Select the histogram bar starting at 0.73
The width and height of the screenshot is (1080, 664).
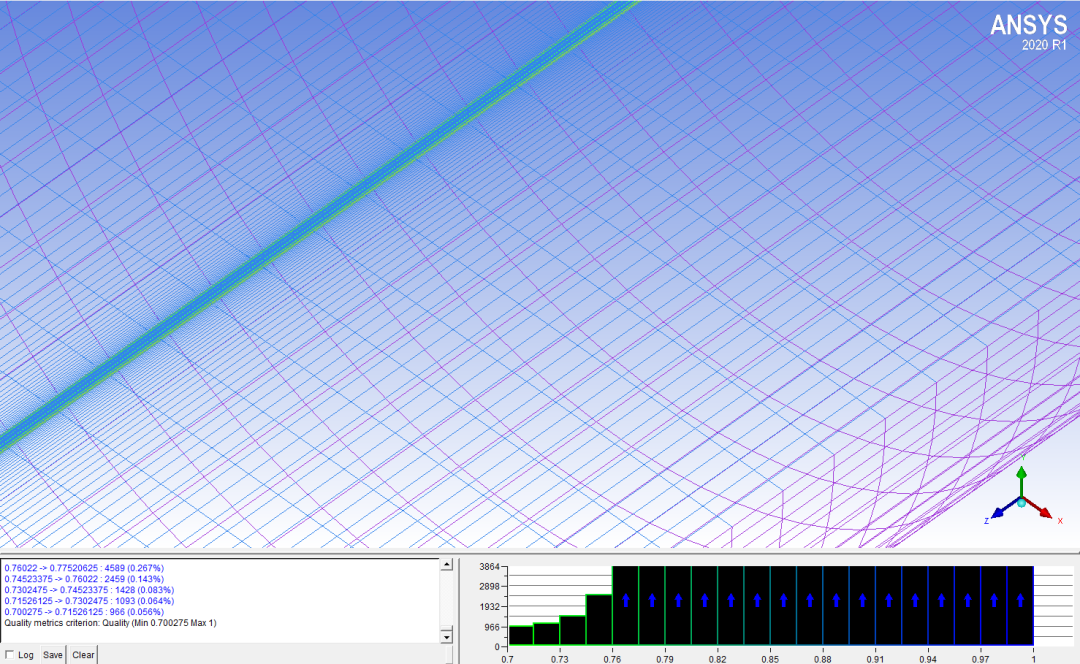pyautogui.click(x=573, y=630)
